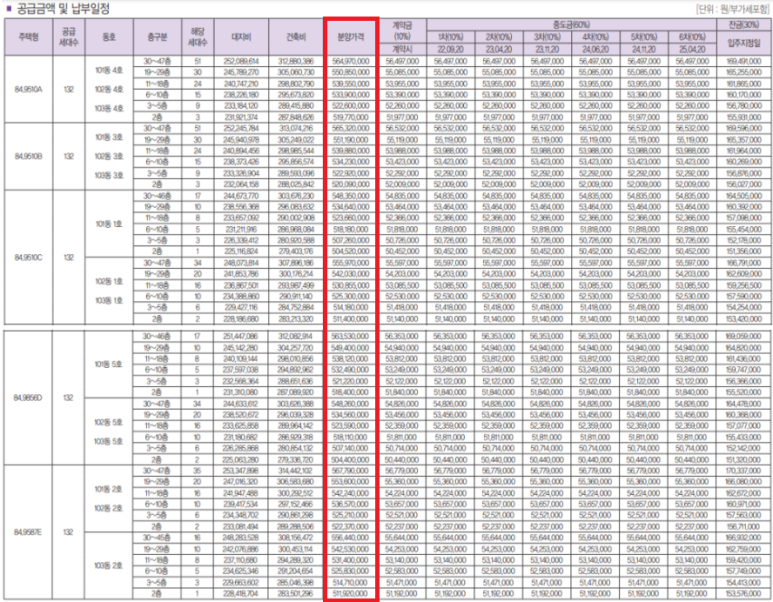Viewport: 773px width, 602px height.
Task: Select the '공급 세대수' column header
Action: 69,37
